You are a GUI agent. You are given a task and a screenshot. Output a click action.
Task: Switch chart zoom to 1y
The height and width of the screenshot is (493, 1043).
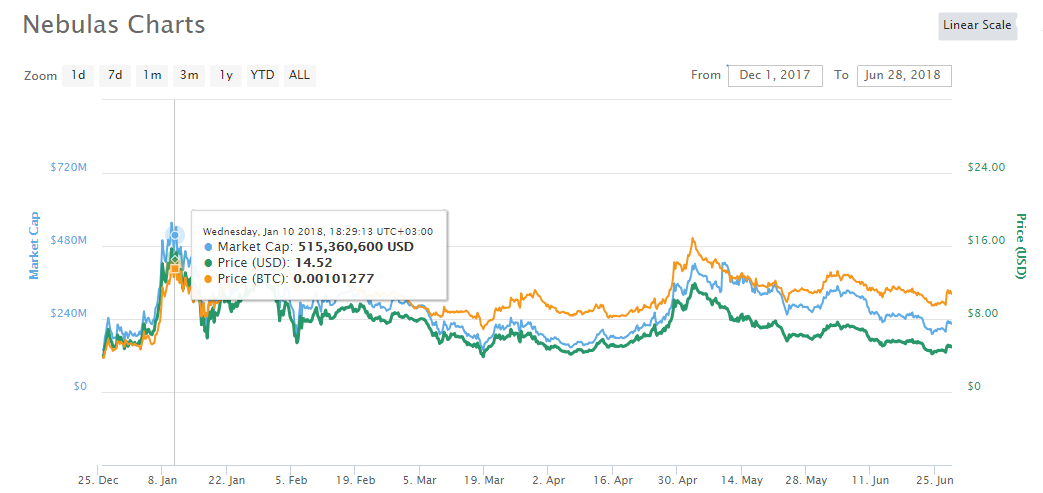pyautogui.click(x=226, y=75)
